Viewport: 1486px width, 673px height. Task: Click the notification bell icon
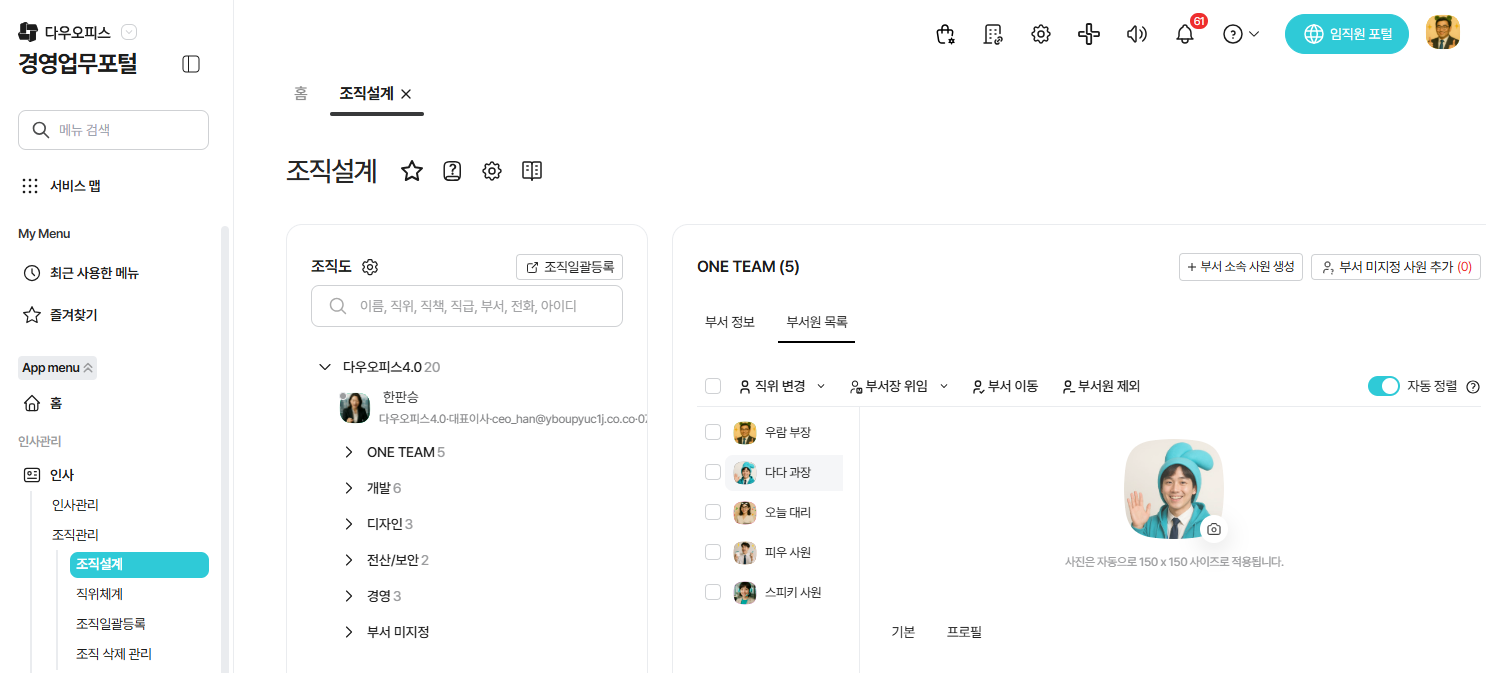pyautogui.click(x=1185, y=34)
